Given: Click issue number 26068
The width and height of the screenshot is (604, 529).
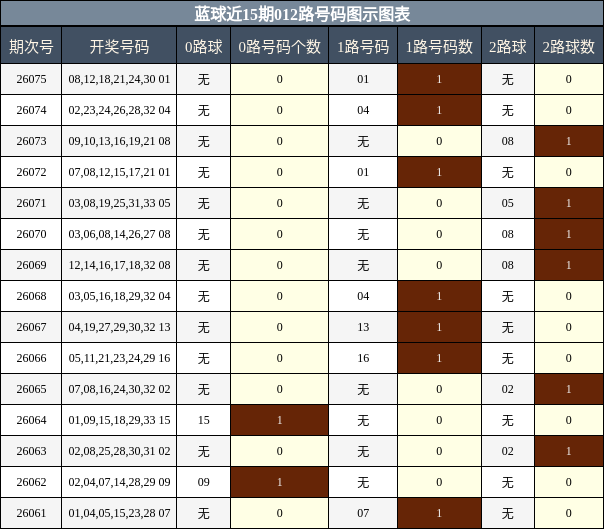Looking at the screenshot, I should coord(31,296).
